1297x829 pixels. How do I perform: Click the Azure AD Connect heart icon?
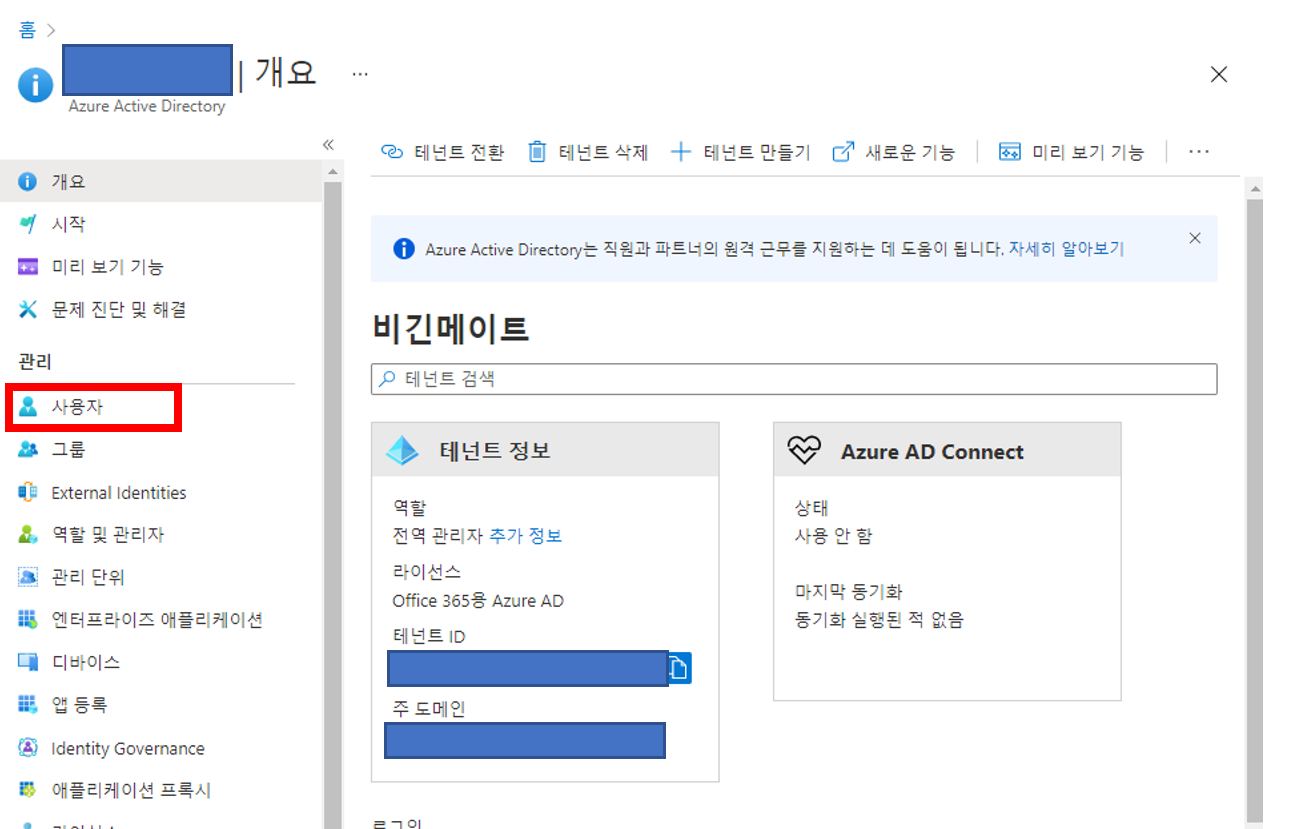click(804, 451)
